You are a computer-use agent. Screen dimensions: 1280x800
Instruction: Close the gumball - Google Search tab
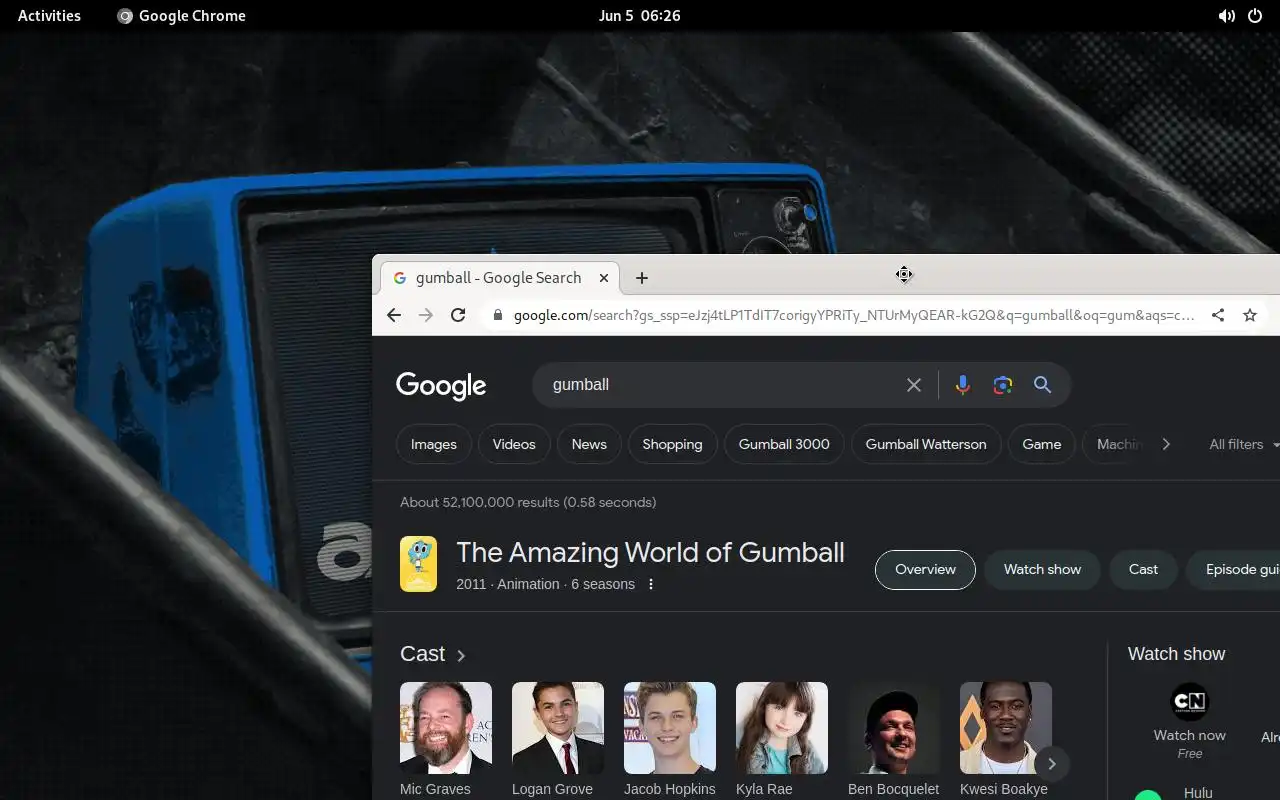click(x=604, y=278)
